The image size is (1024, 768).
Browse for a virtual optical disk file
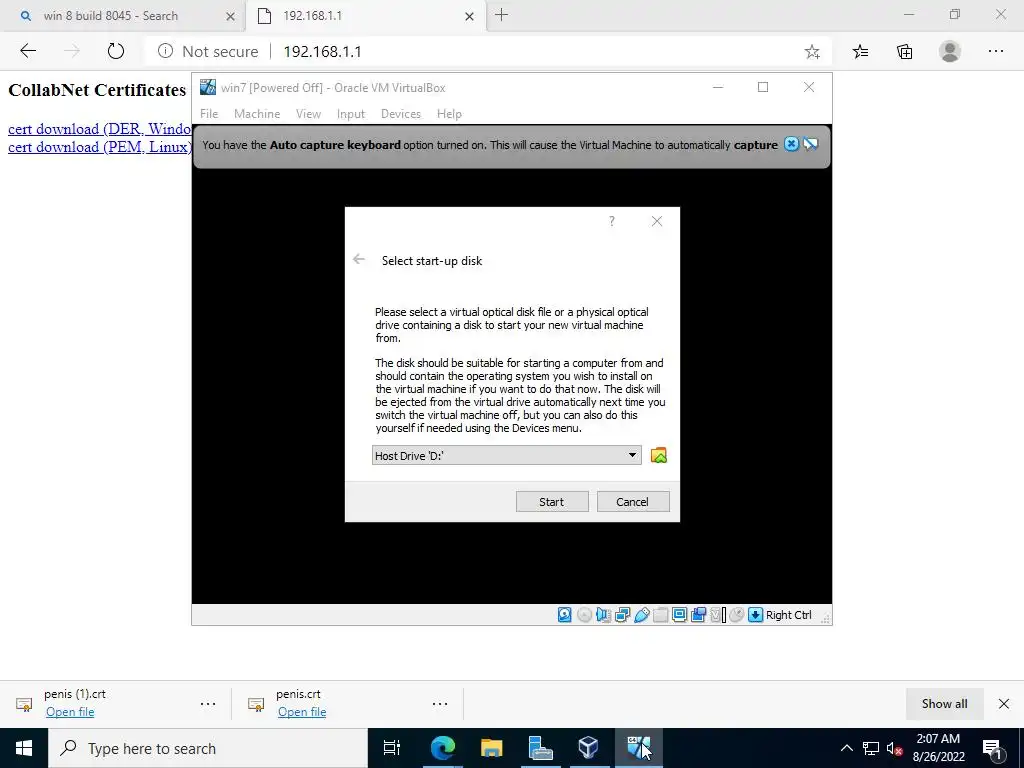click(x=658, y=455)
